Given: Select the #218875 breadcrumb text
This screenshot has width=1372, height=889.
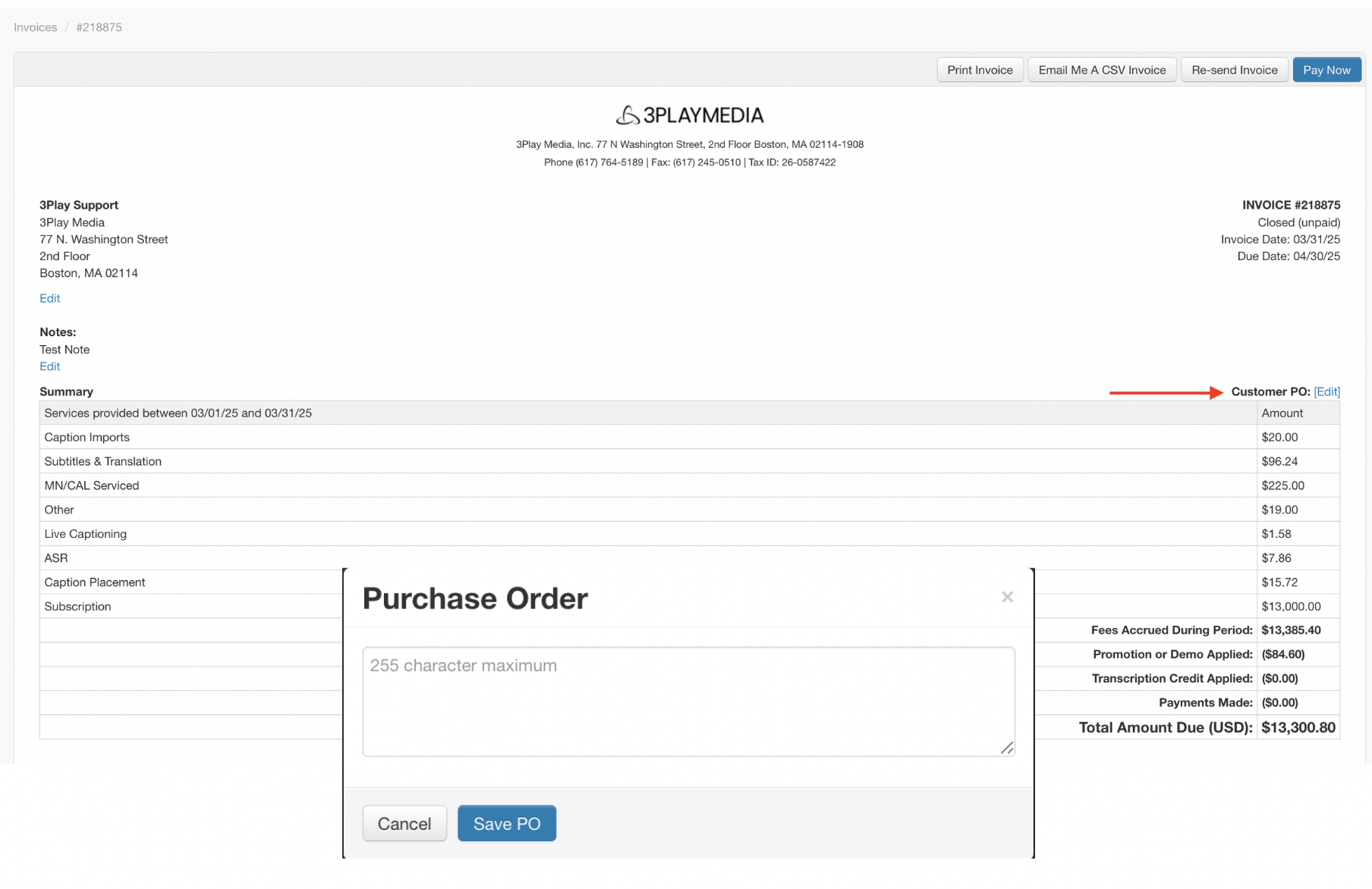Looking at the screenshot, I should (x=99, y=27).
